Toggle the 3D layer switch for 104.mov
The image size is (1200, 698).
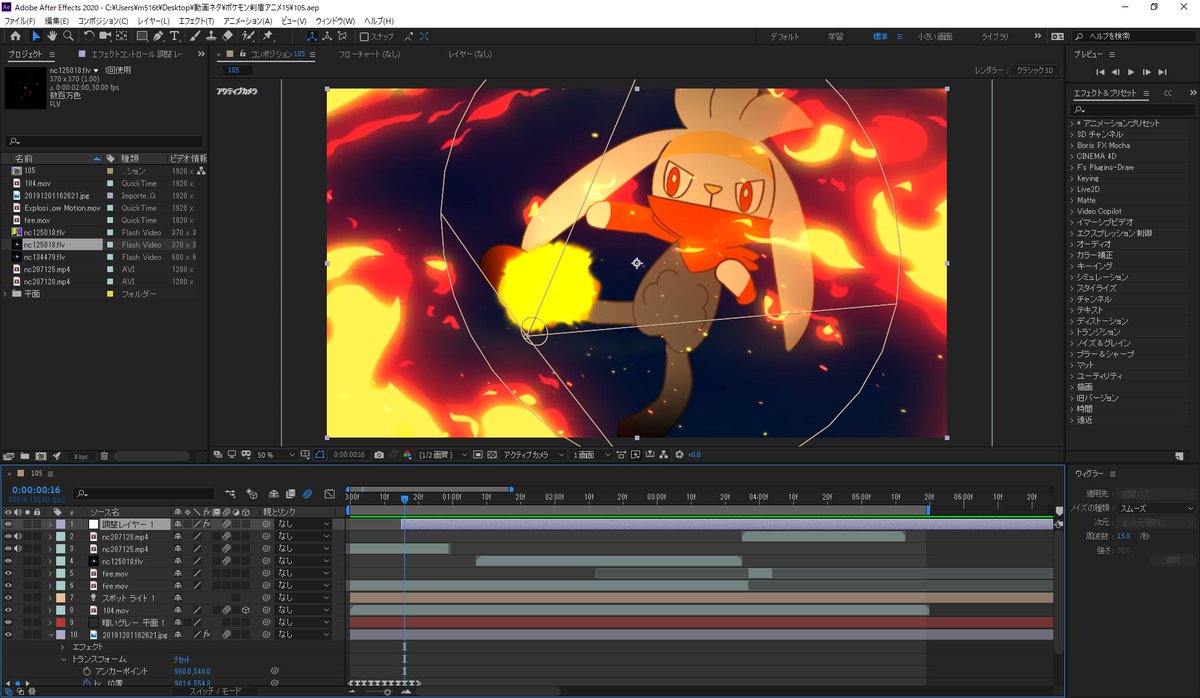pos(245,609)
